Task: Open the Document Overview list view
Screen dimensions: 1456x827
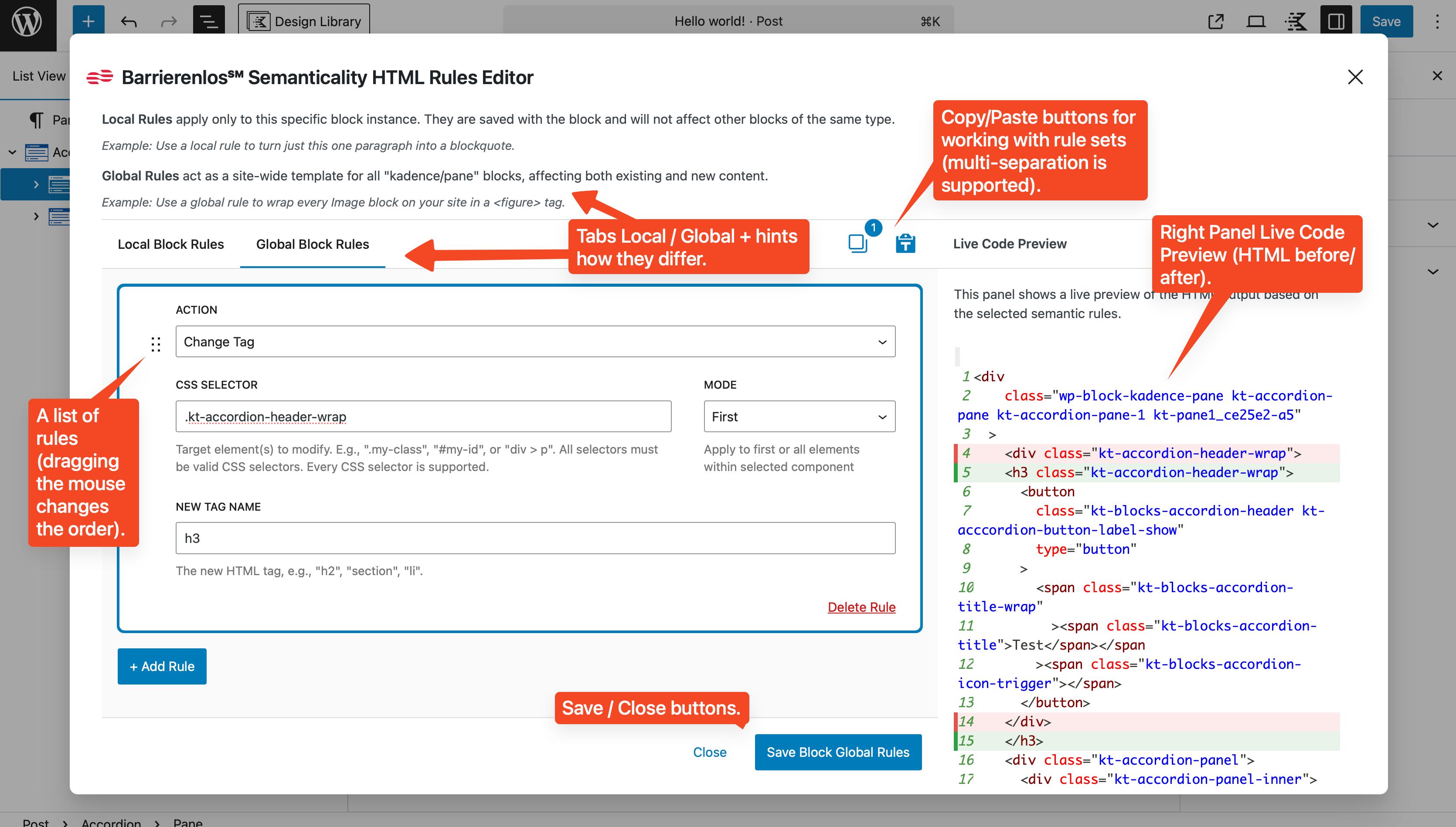Action: [x=208, y=21]
